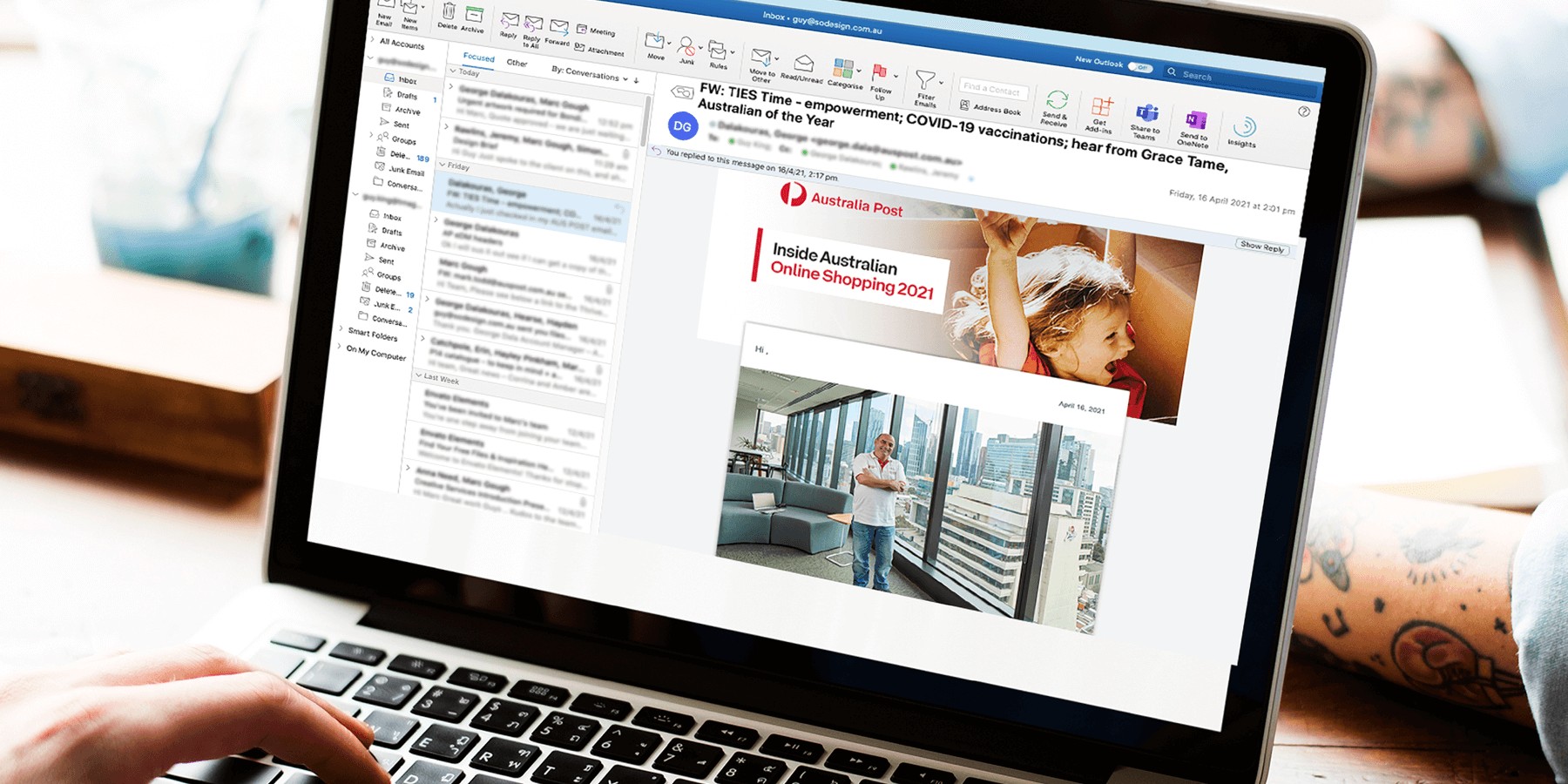Switch to the Other inbox tab
Viewport: 1568px width, 784px height.
tap(517, 63)
